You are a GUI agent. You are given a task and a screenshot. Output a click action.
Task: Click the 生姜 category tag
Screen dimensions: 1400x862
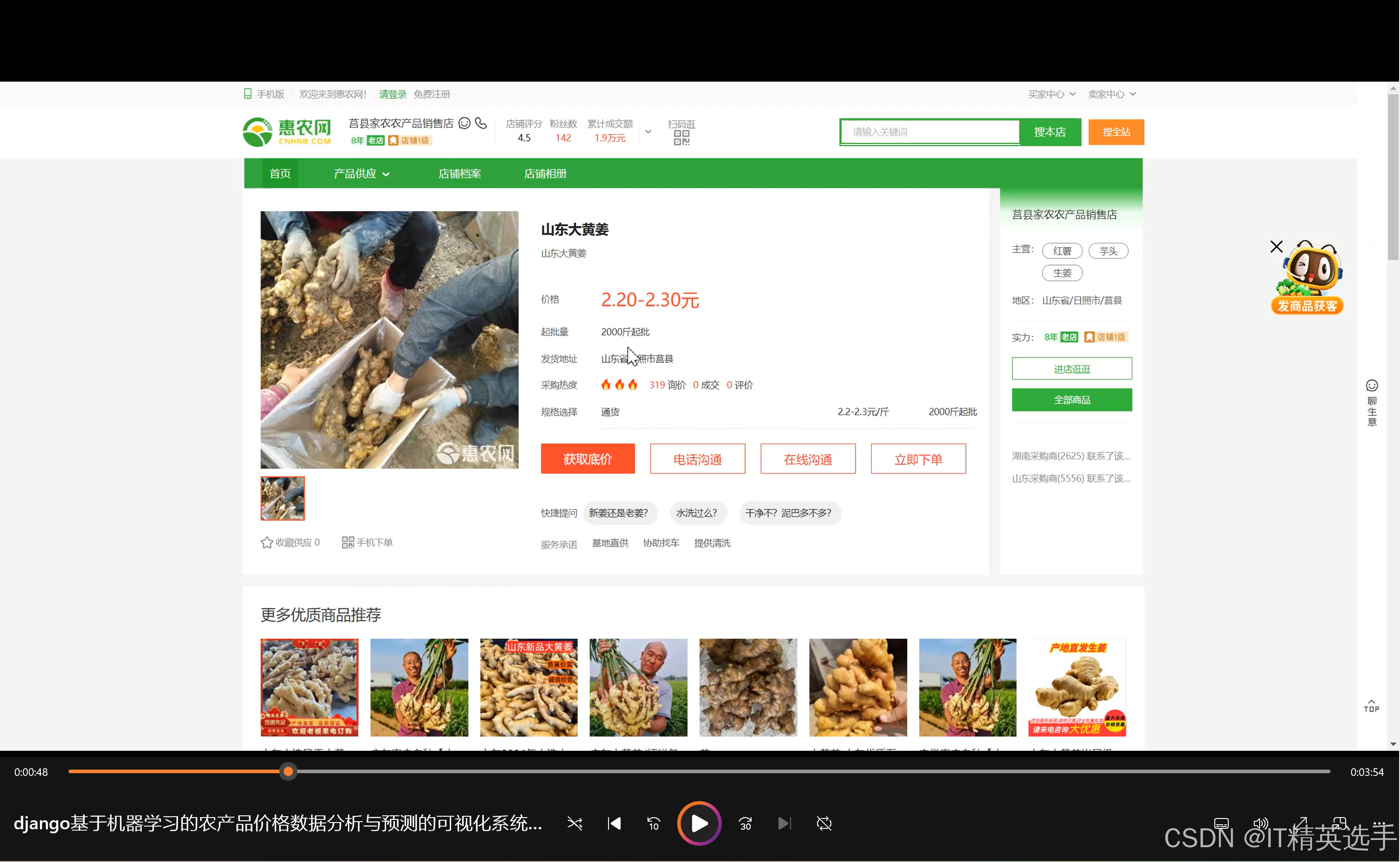(1062, 273)
